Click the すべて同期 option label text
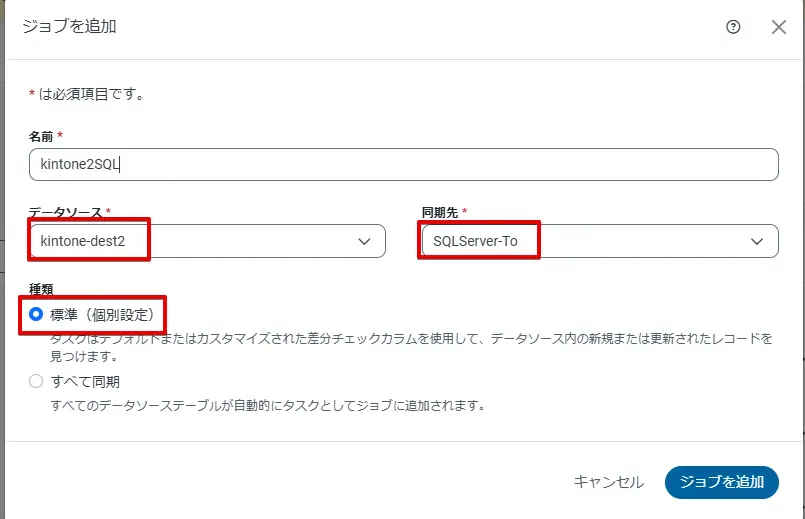 (85, 381)
